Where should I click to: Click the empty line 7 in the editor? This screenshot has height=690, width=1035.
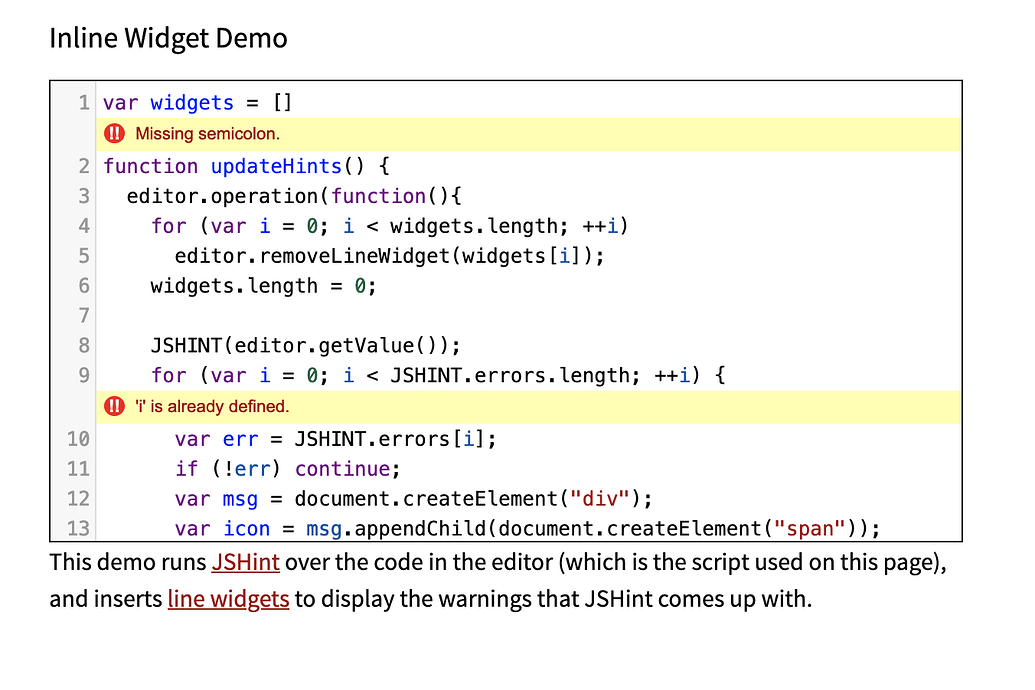200,315
